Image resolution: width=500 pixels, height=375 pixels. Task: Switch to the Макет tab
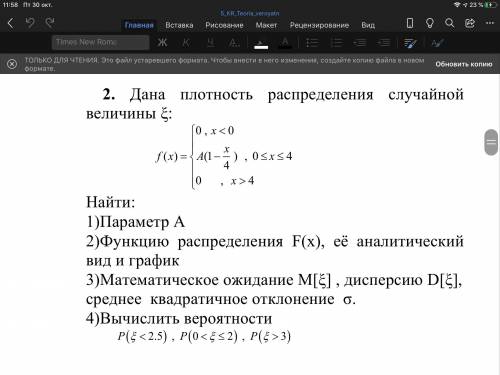coord(266,25)
